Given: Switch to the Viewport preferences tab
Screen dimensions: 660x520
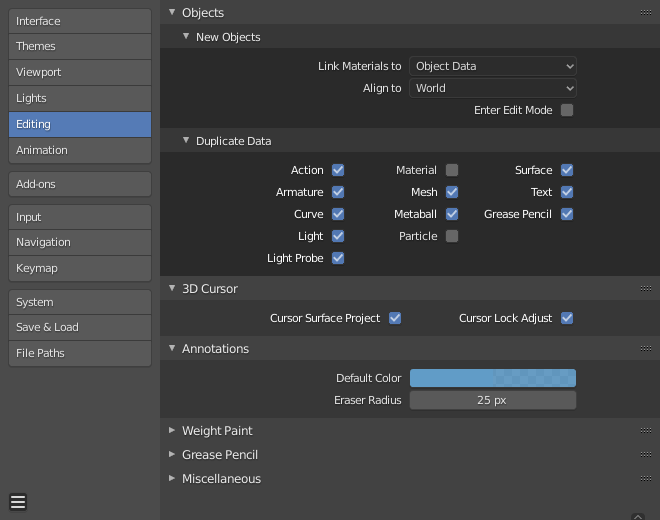Looking at the screenshot, I should (x=80, y=72).
